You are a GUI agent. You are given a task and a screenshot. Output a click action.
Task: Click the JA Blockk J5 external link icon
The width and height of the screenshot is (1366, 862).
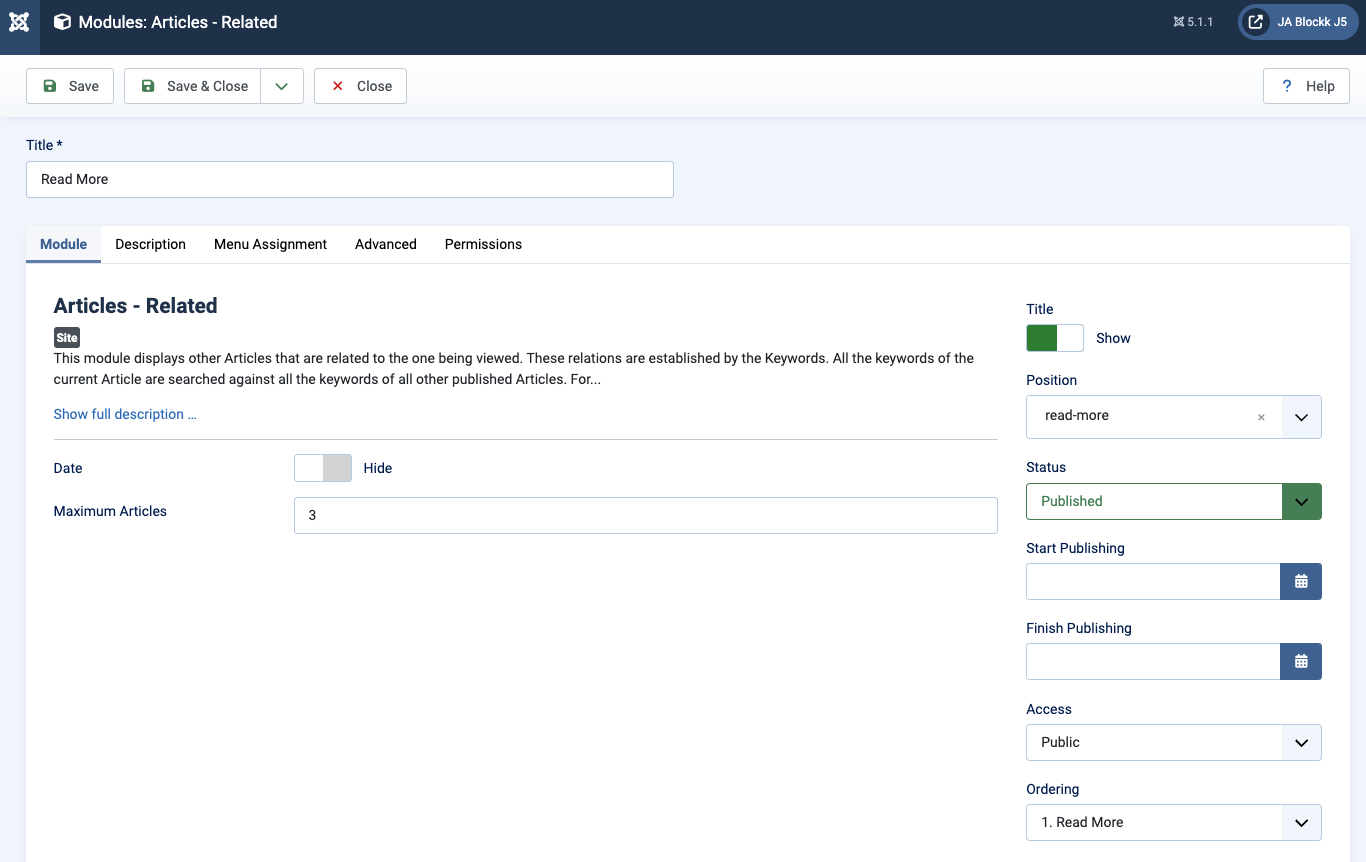(1256, 22)
